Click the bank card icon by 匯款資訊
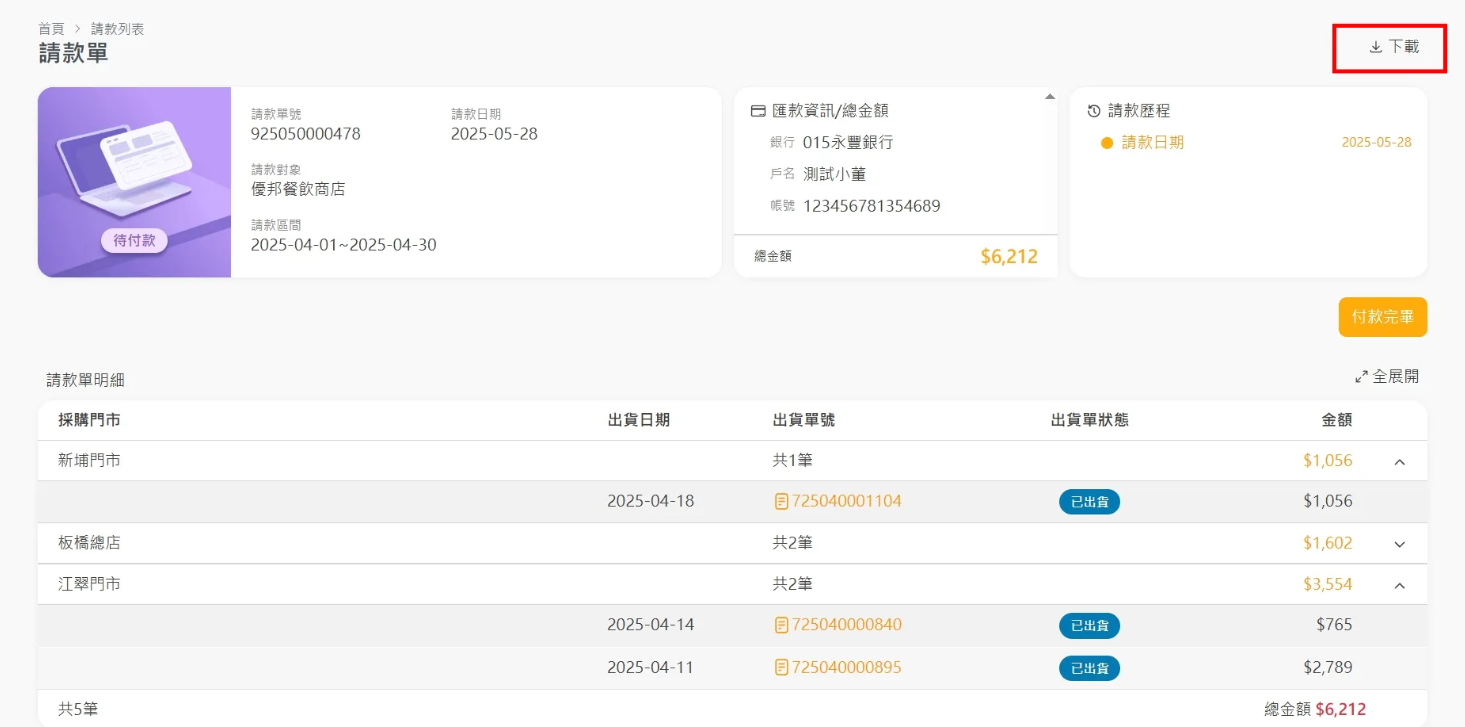1465x727 pixels. point(758,111)
